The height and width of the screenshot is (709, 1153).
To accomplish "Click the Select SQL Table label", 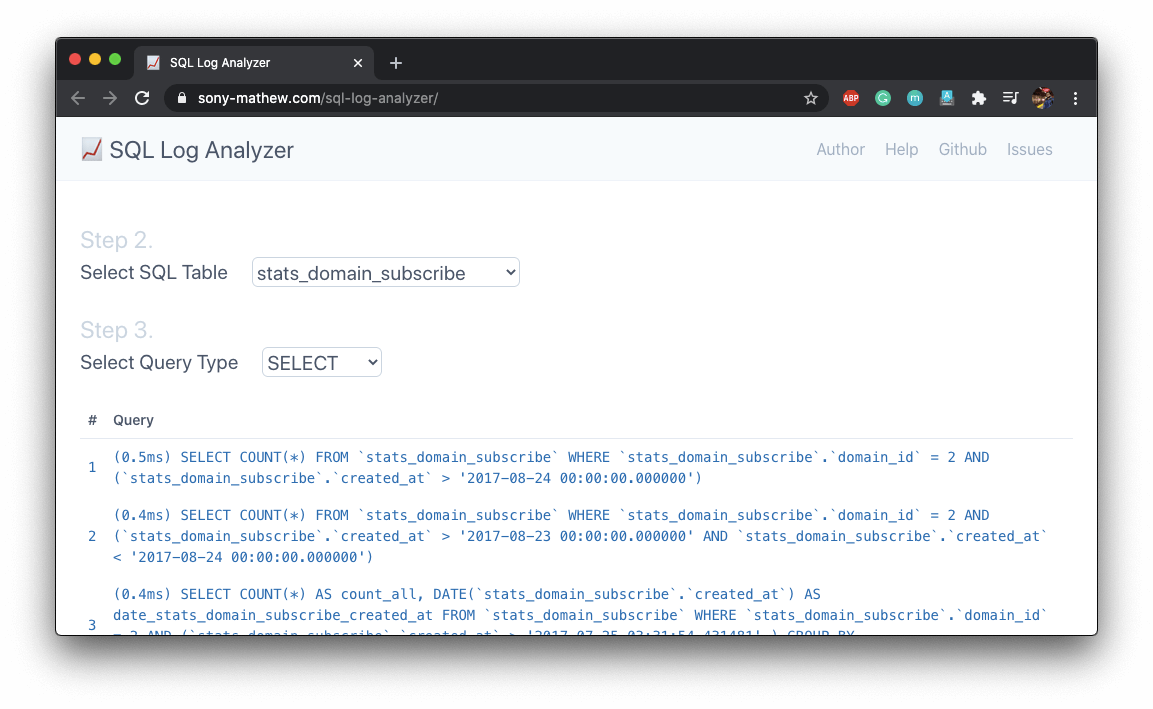I will tap(154, 273).
